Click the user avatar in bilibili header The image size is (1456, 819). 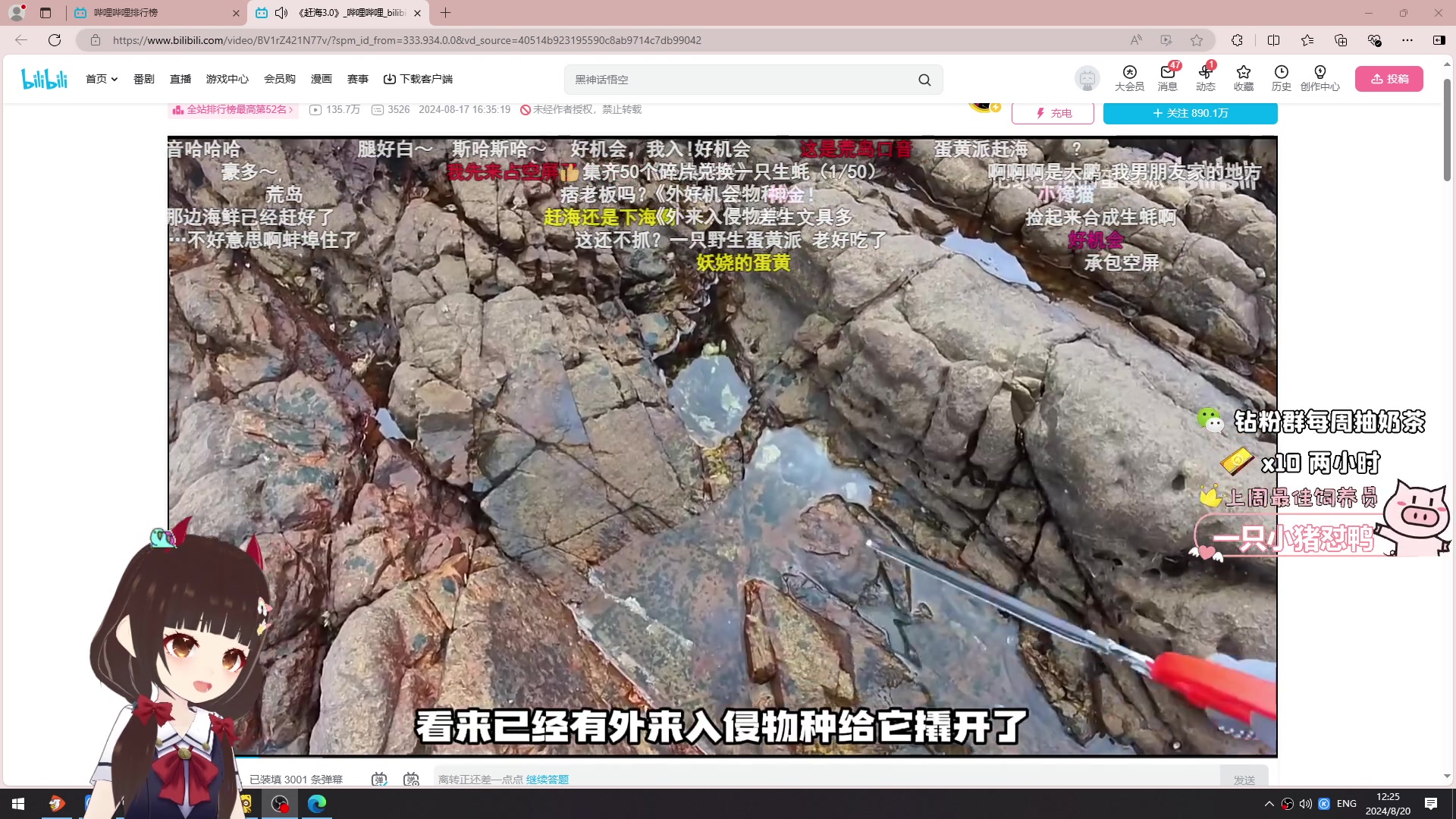click(x=1087, y=79)
